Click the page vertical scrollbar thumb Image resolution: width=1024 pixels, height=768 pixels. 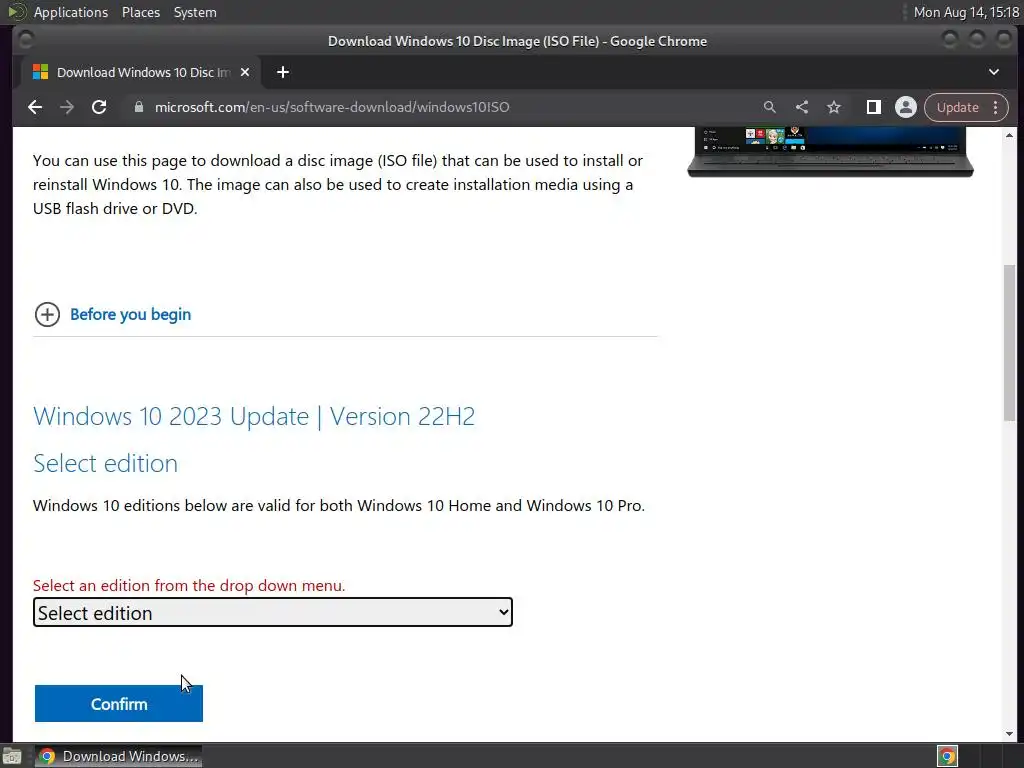(1010, 343)
